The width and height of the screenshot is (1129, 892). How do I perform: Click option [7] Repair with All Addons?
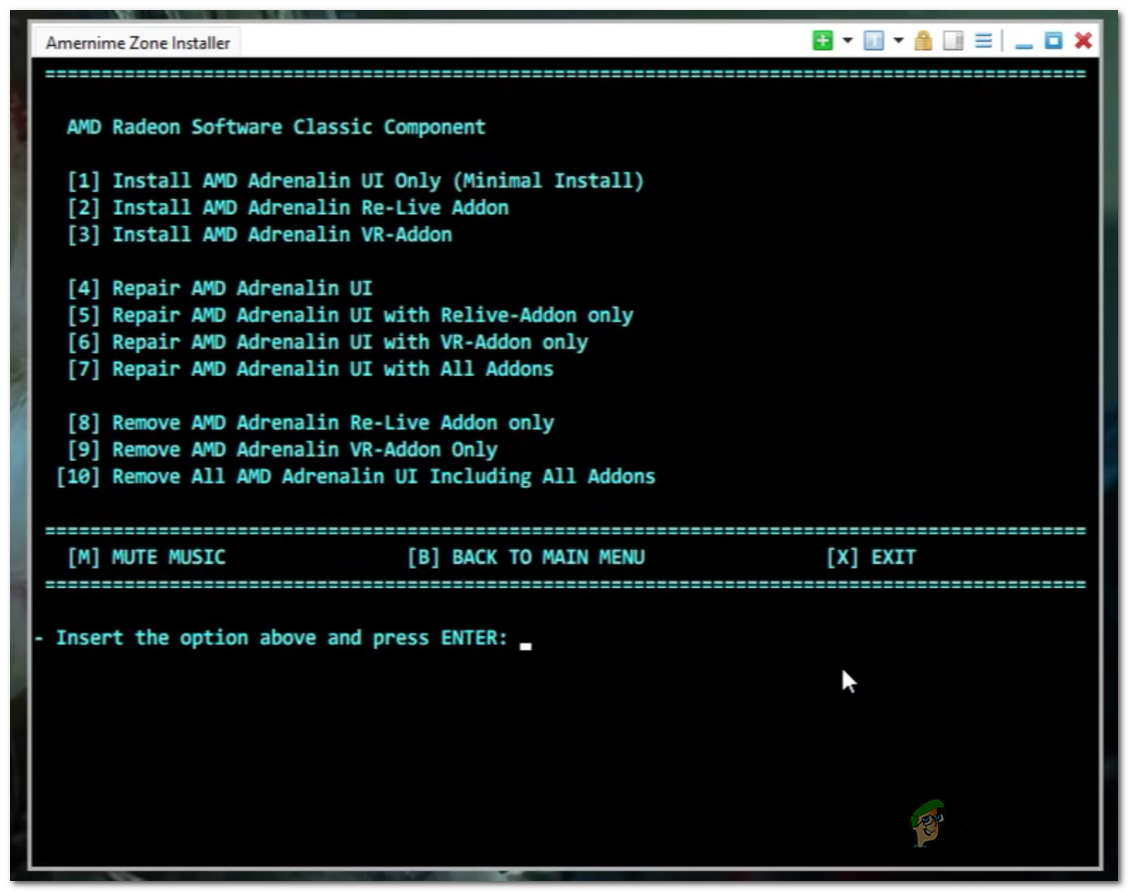pyautogui.click(x=310, y=369)
